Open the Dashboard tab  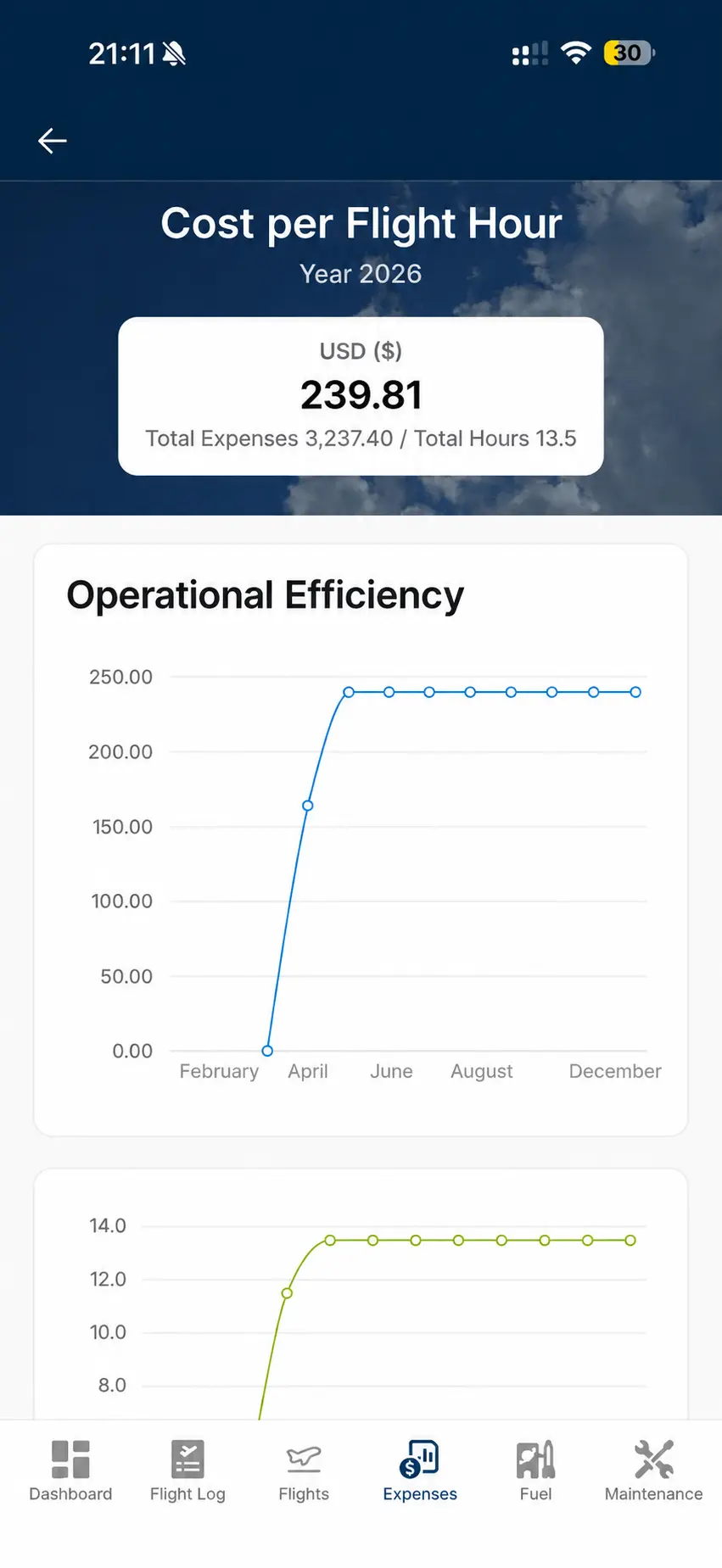coord(70,1471)
